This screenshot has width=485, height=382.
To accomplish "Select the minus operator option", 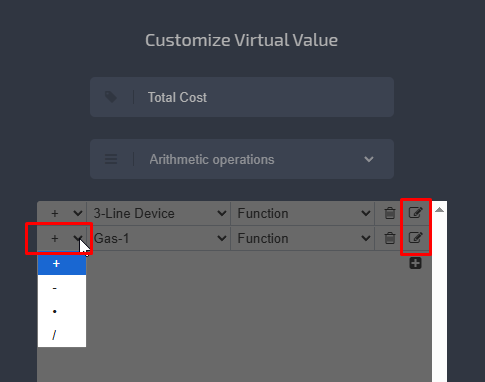I will [x=62, y=287].
